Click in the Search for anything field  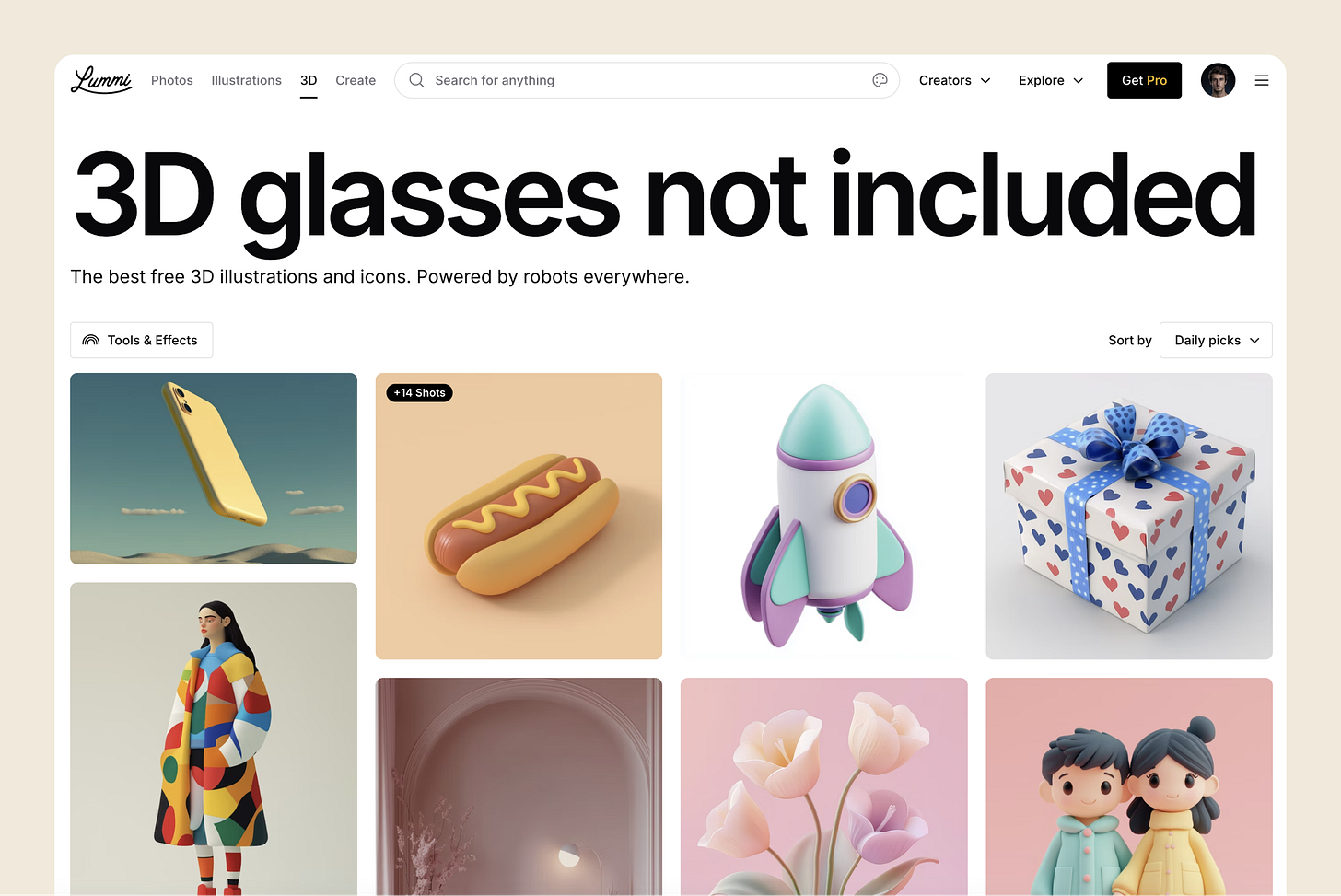(x=647, y=80)
